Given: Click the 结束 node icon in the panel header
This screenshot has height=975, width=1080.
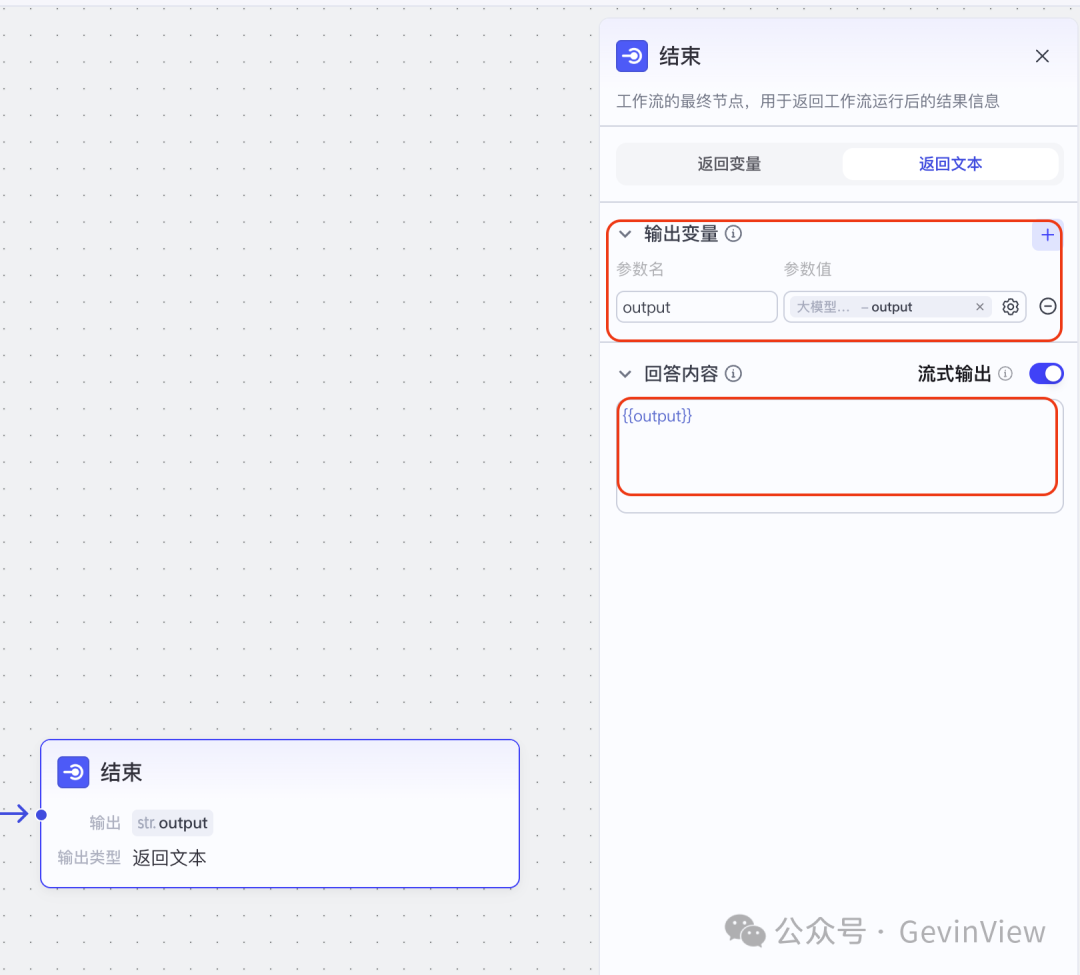Looking at the screenshot, I should [632, 57].
